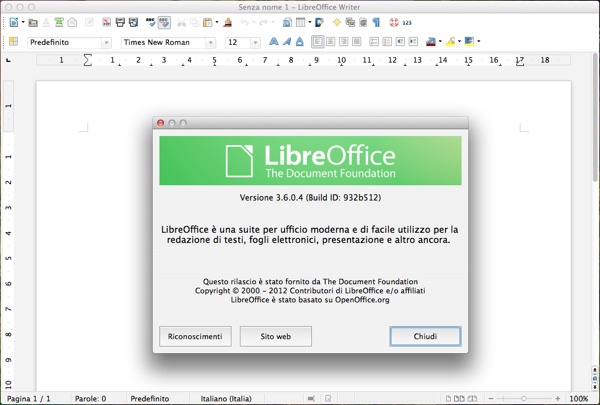Select two-page view layout icon
Screen dimensions: 600x405
coord(461,399)
